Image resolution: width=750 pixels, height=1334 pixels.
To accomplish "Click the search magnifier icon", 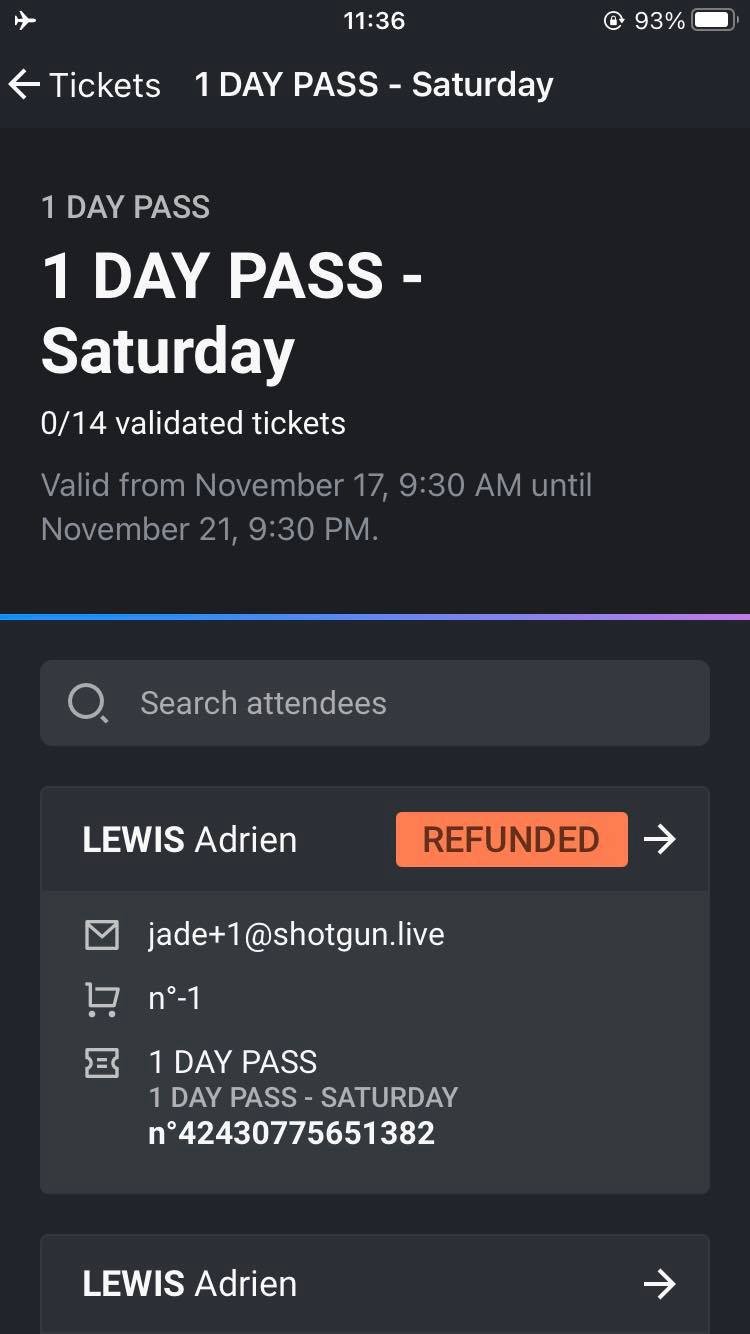I will (87, 703).
